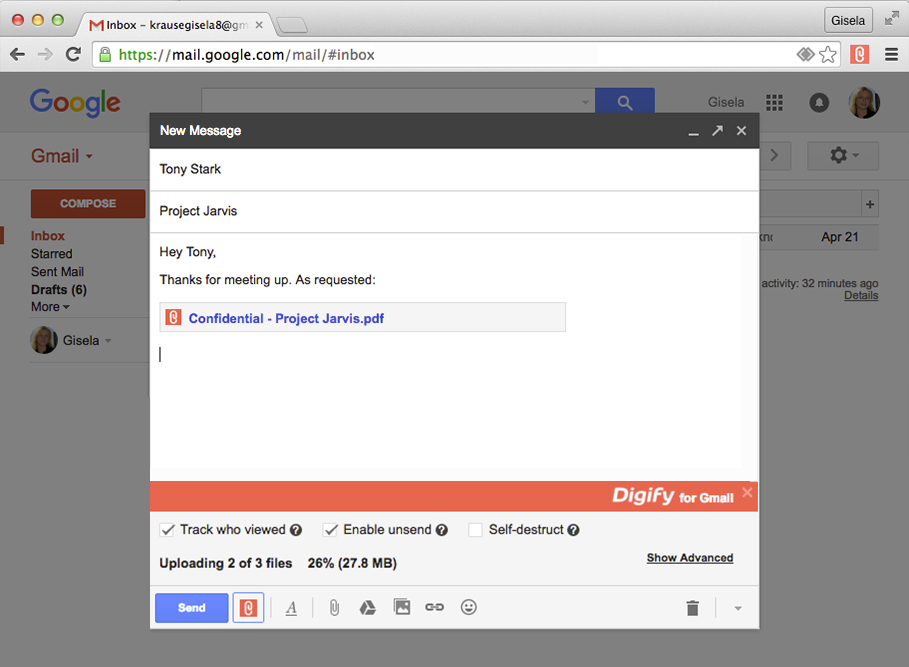Click the Self-destruct help icon
This screenshot has height=667, width=909.
pyautogui.click(x=573, y=530)
